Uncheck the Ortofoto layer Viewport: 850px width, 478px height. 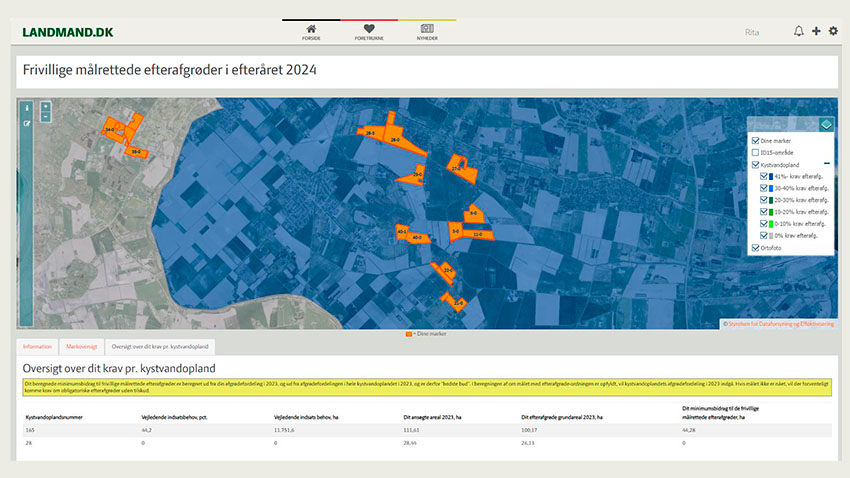756,248
